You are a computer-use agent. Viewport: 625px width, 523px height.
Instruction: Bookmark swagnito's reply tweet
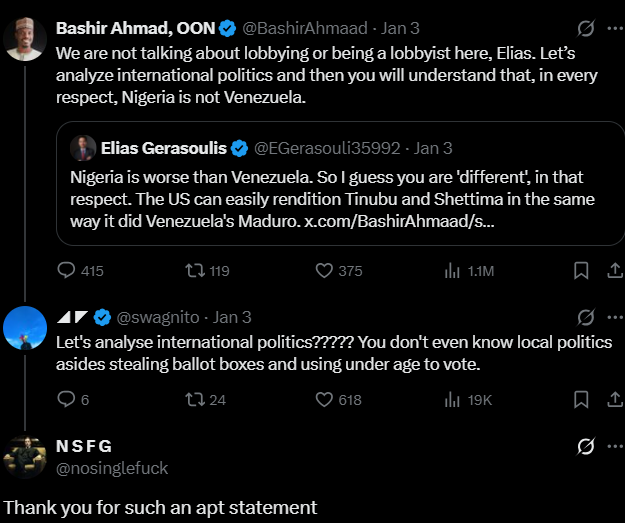point(580,399)
